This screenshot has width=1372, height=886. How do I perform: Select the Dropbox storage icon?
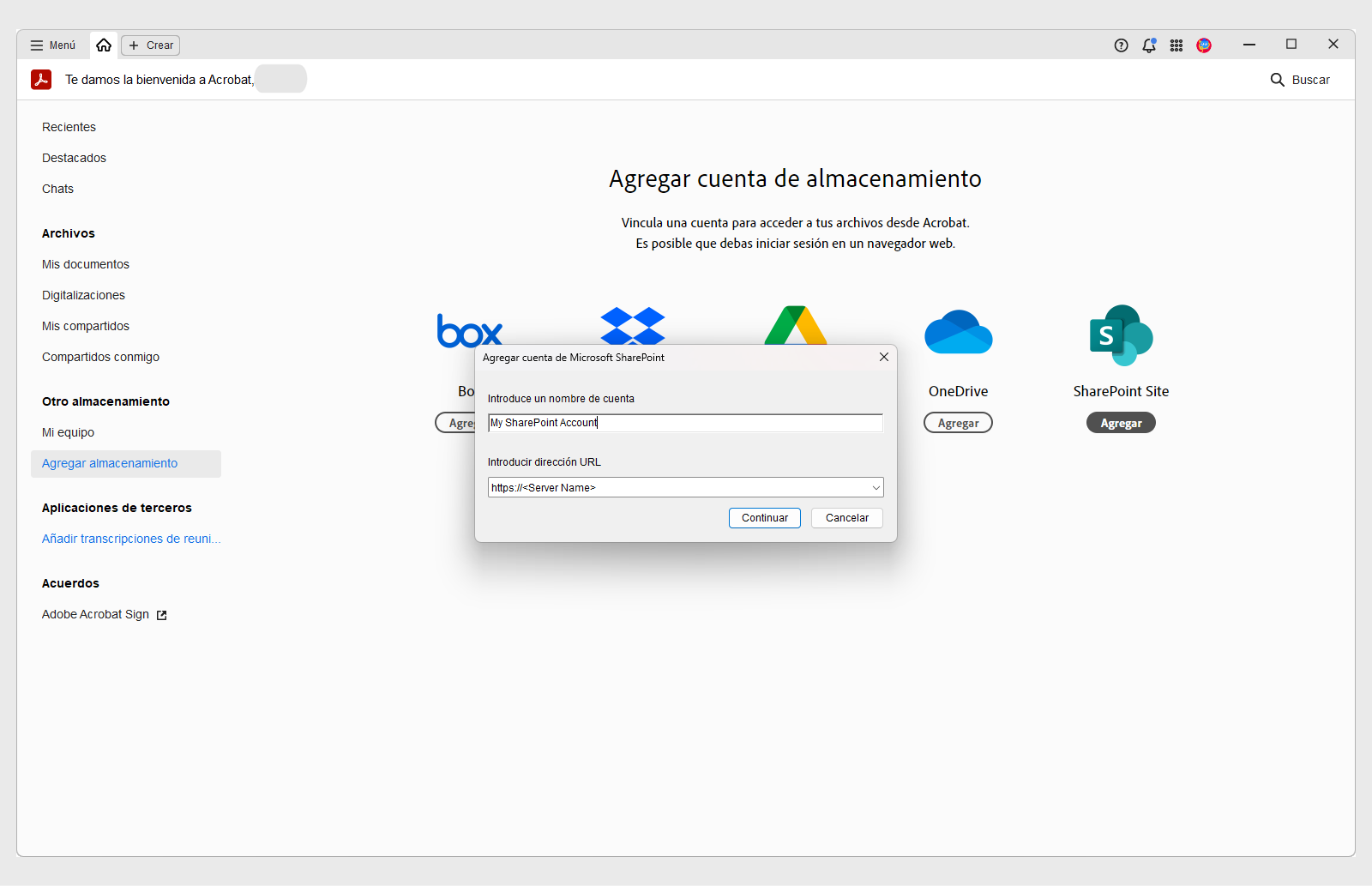(632, 326)
